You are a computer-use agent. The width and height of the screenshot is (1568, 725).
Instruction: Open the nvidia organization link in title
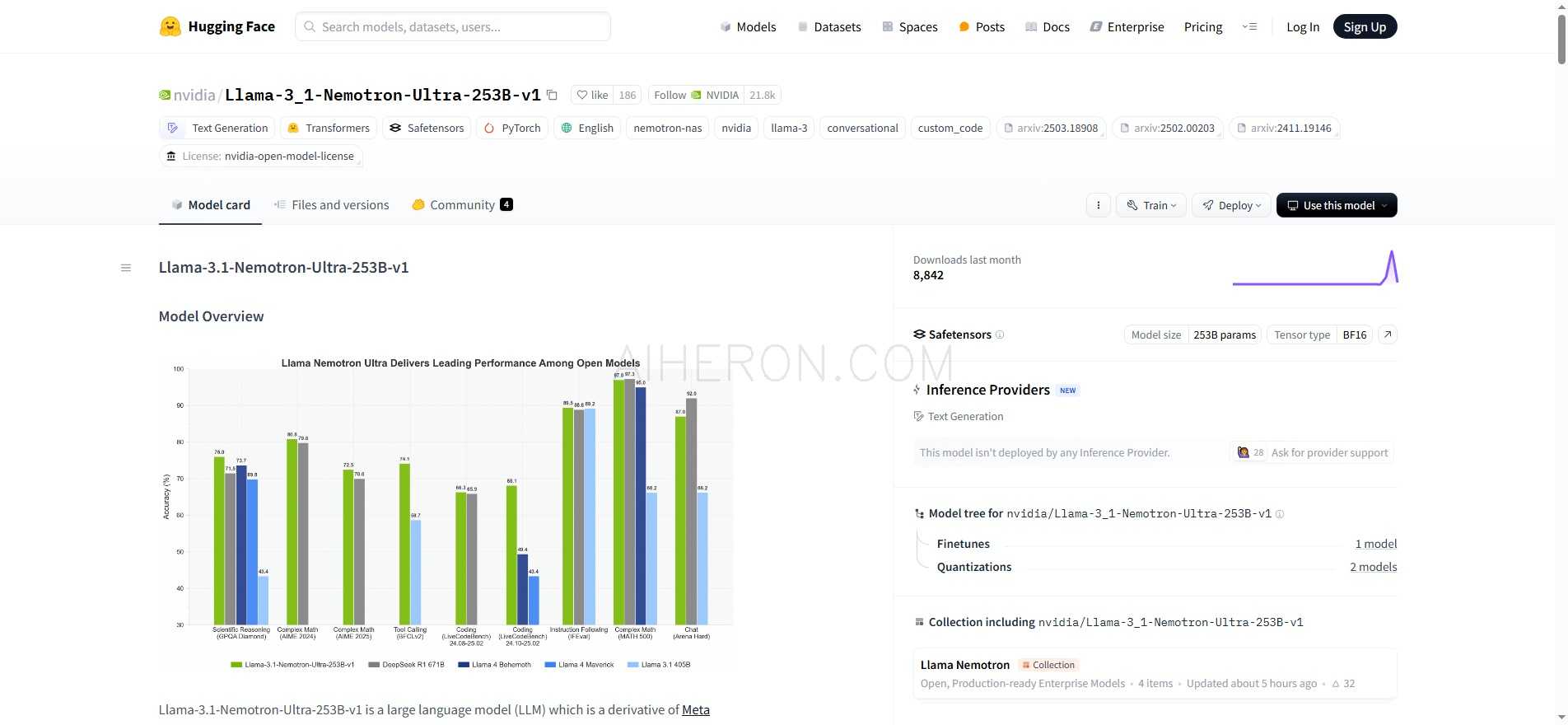coord(194,95)
